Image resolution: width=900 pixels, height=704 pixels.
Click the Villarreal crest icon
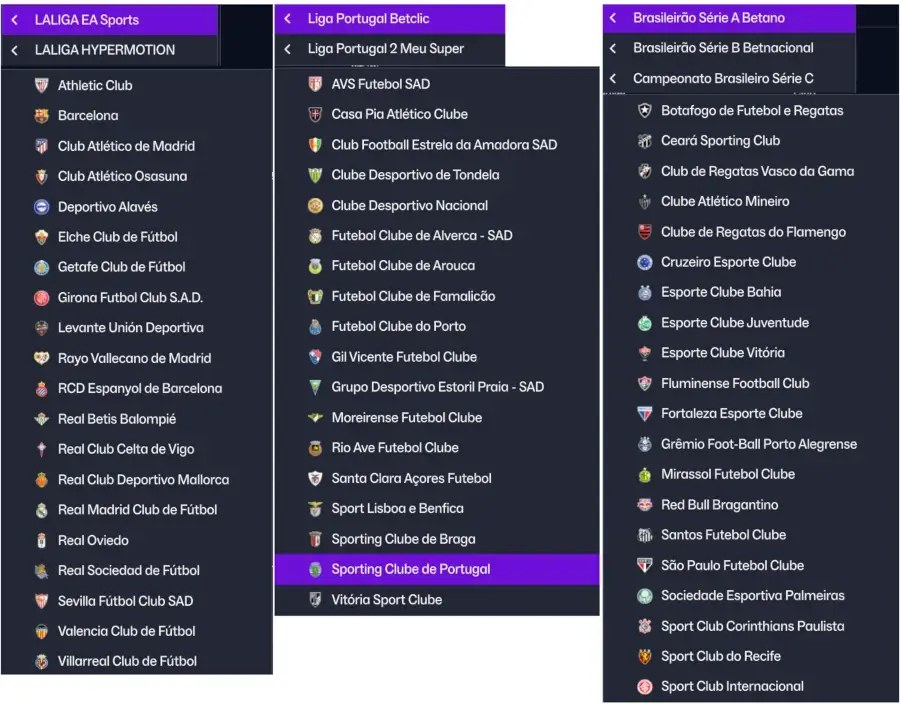(41, 662)
